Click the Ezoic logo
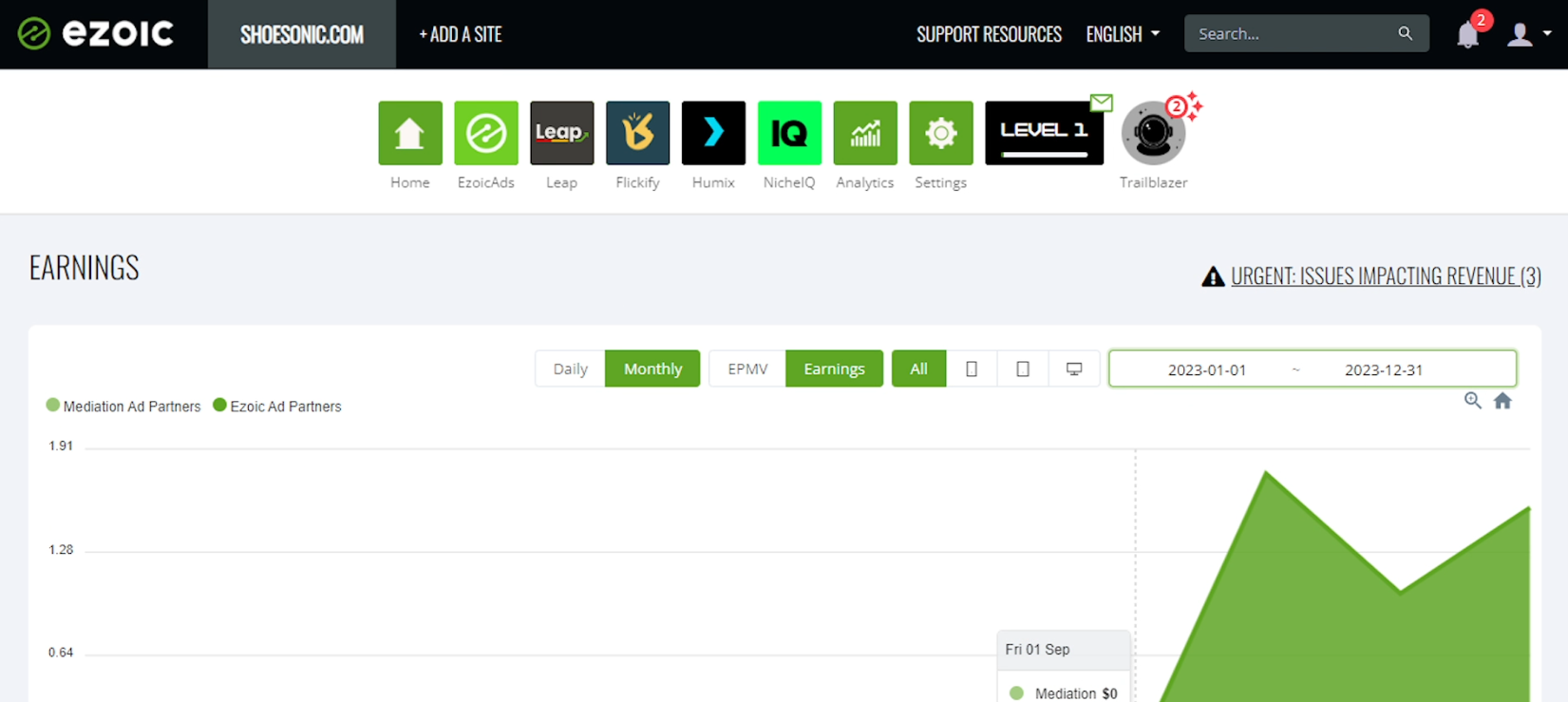 click(x=96, y=34)
